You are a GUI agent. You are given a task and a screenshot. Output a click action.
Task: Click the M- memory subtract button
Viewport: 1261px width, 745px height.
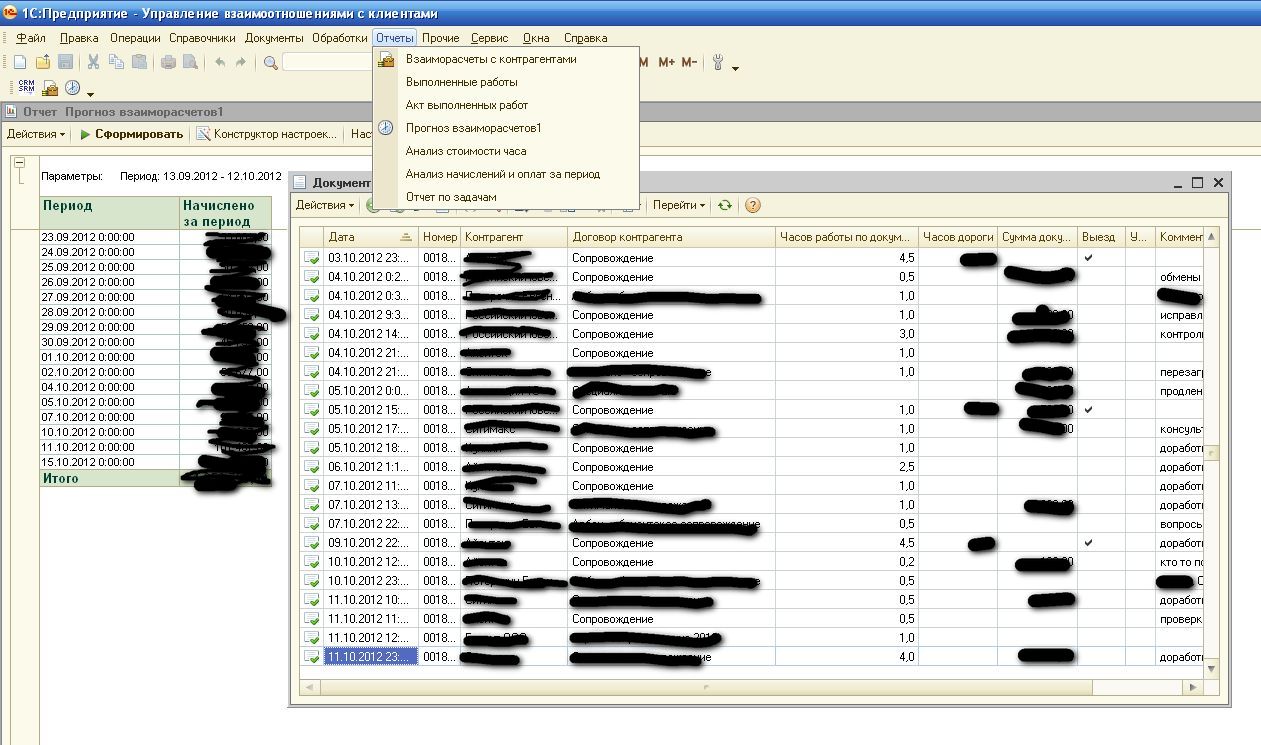689,62
